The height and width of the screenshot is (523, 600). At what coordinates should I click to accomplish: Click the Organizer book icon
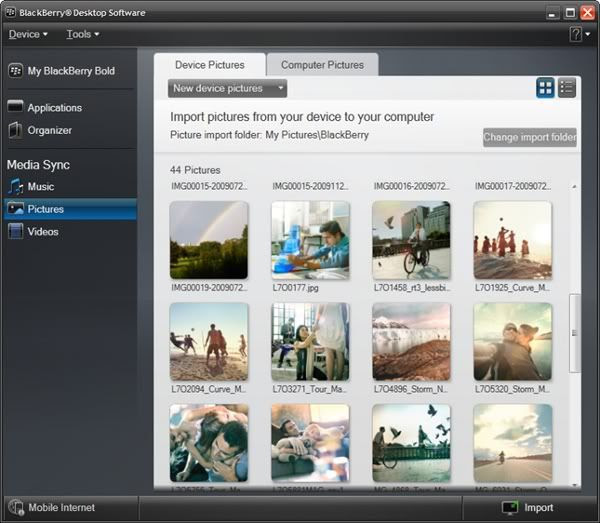[15, 130]
